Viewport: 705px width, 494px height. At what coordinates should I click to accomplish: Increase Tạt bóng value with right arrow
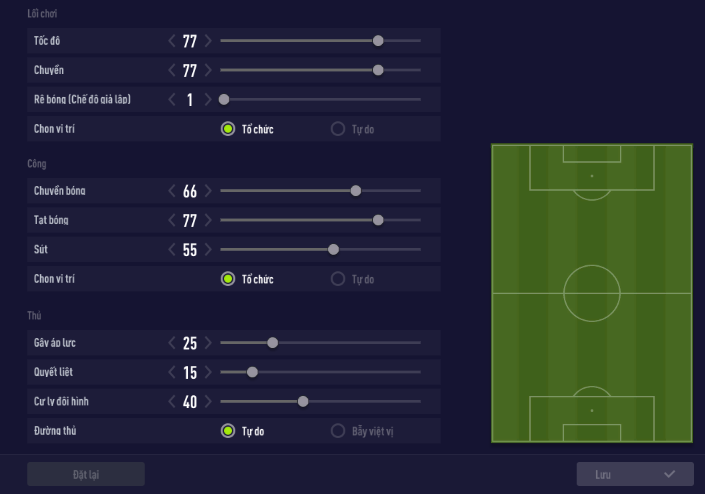pyautogui.click(x=208, y=220)
